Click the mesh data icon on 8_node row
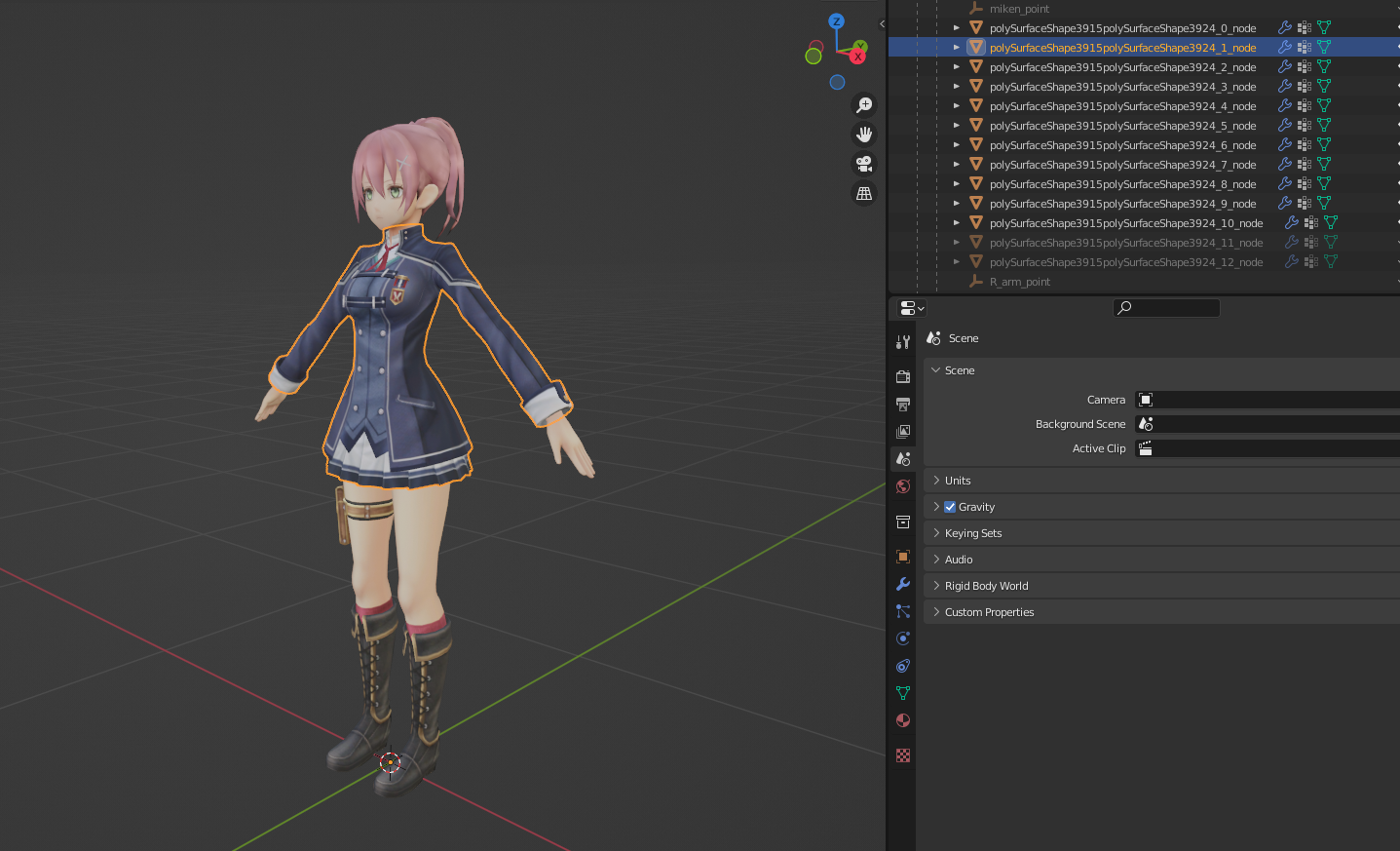Screen dimensions: 1400x851 pyautogui.click(x=1324, y=184)
